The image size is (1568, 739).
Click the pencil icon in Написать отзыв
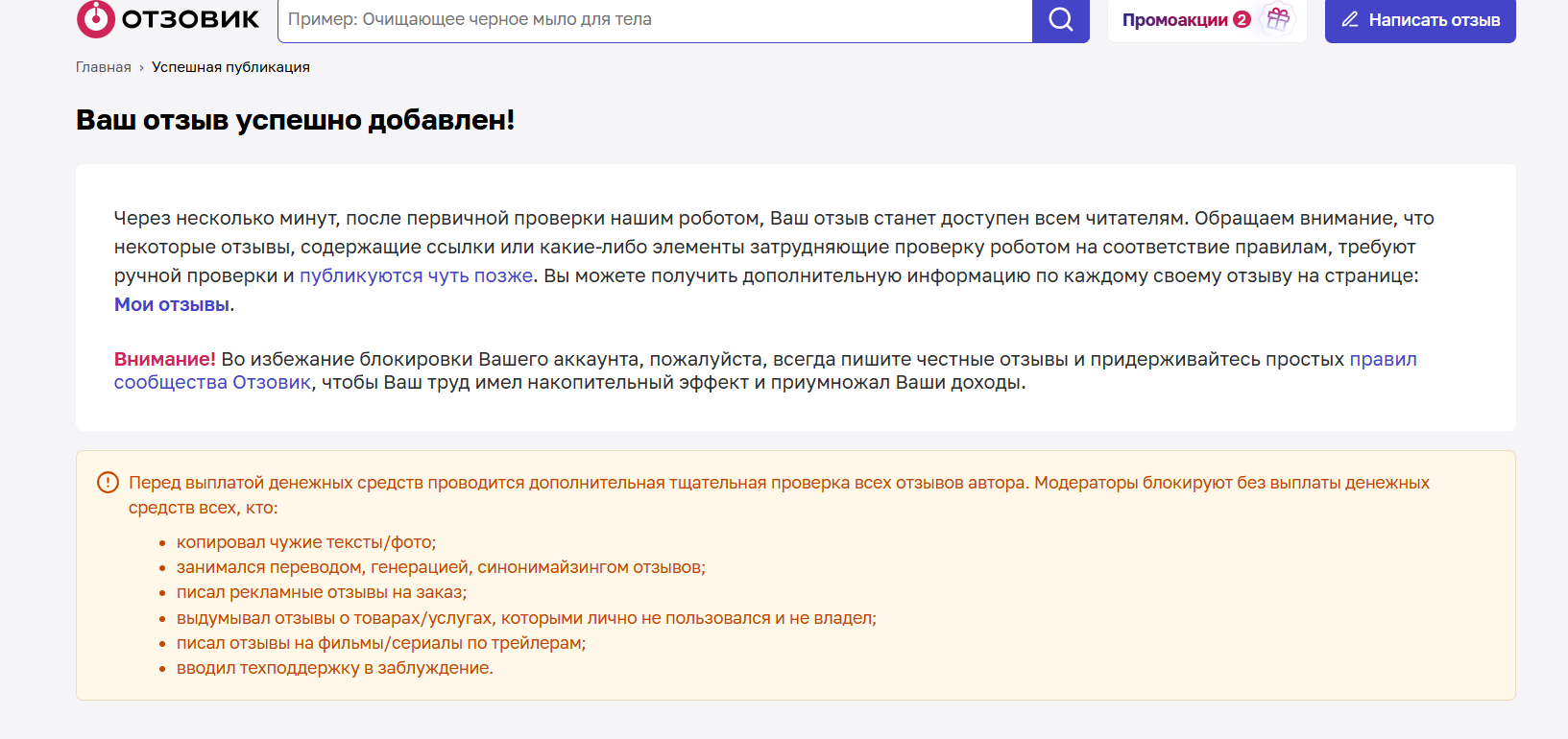point(1350,19)
